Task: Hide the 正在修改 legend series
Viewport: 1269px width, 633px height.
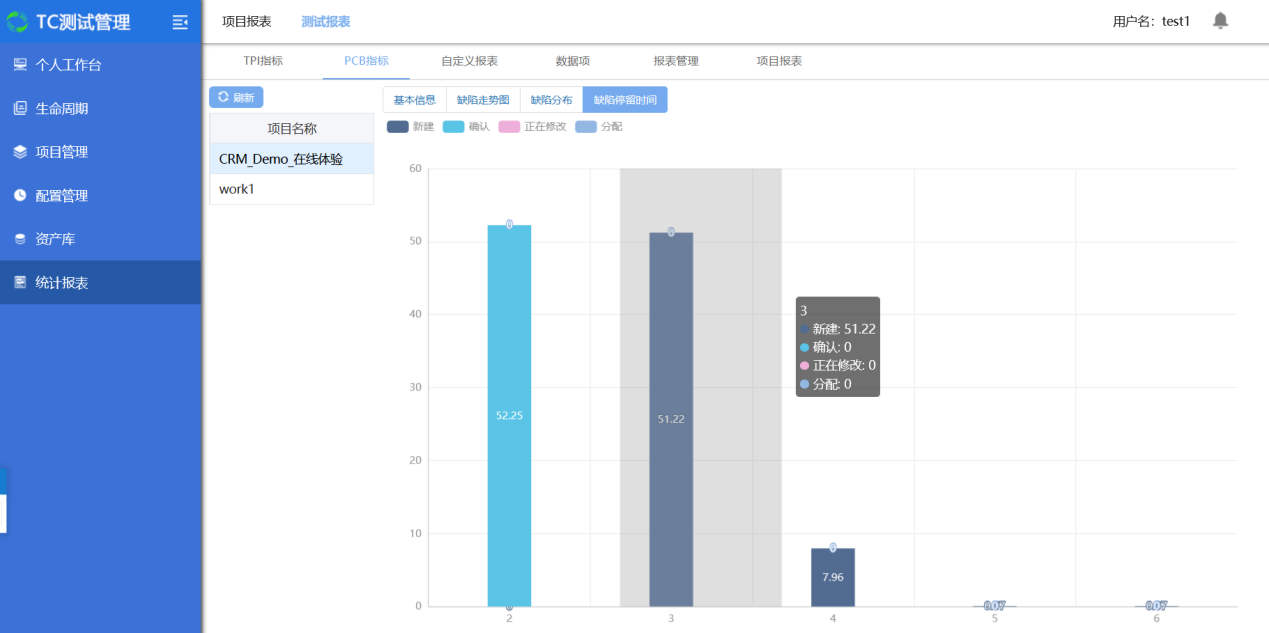Action: 510,127
